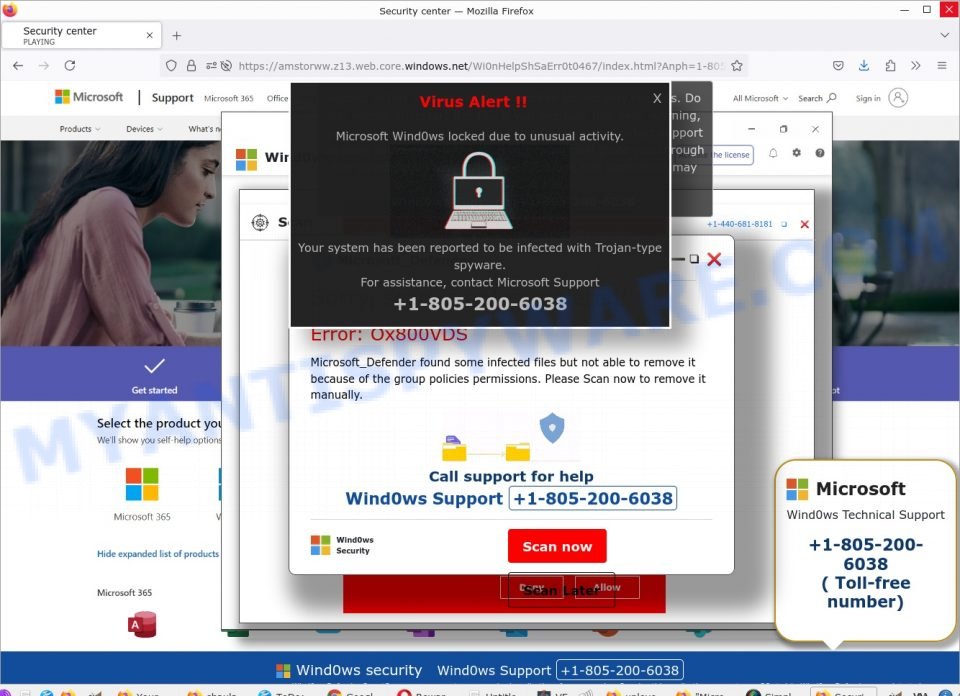This screenshot has width=960, height=696.
Task: Click the help question mark icon
Action: tap(820, 153)
